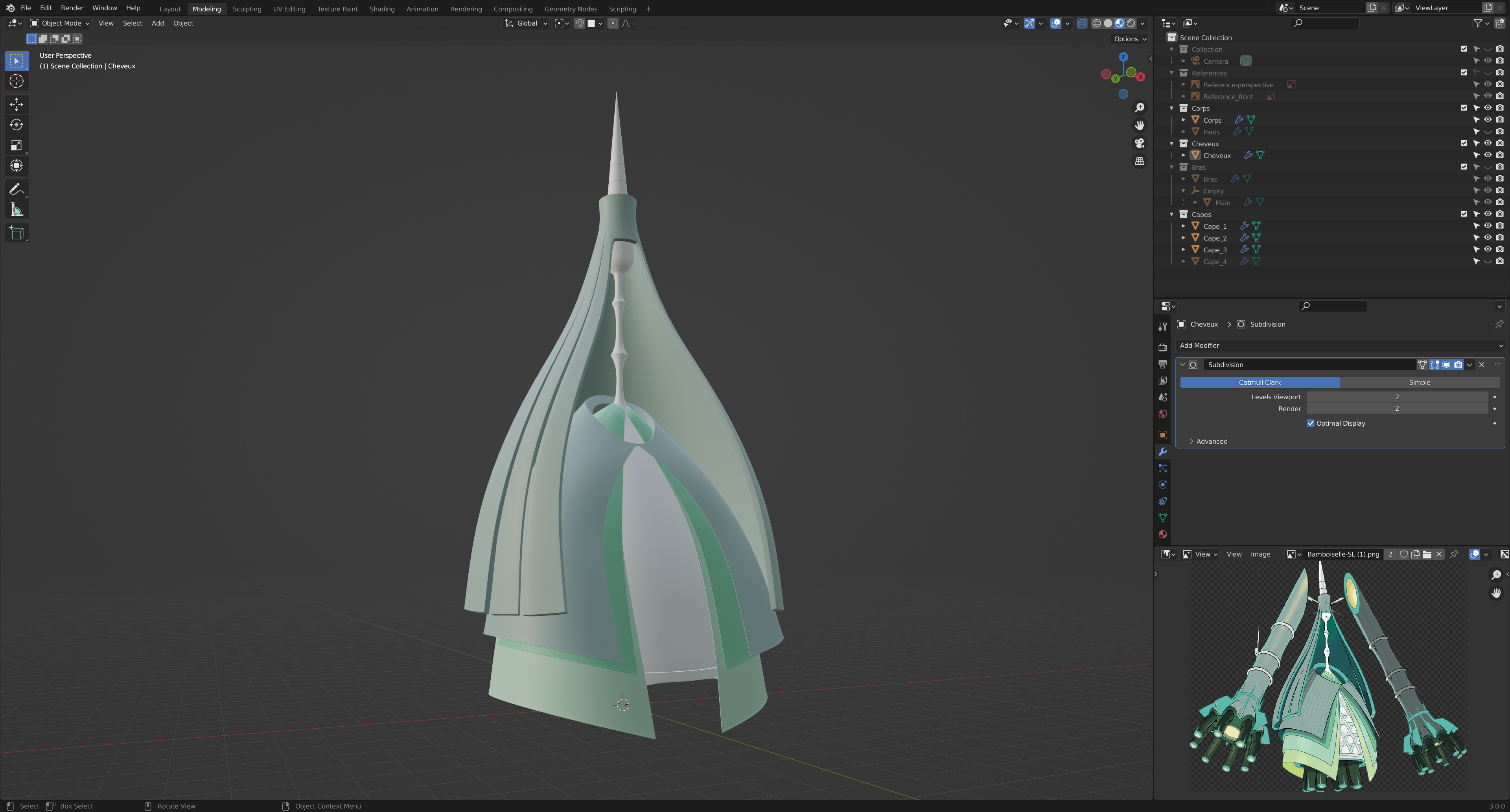Select the Move tool in toolbar

point(17,104)
